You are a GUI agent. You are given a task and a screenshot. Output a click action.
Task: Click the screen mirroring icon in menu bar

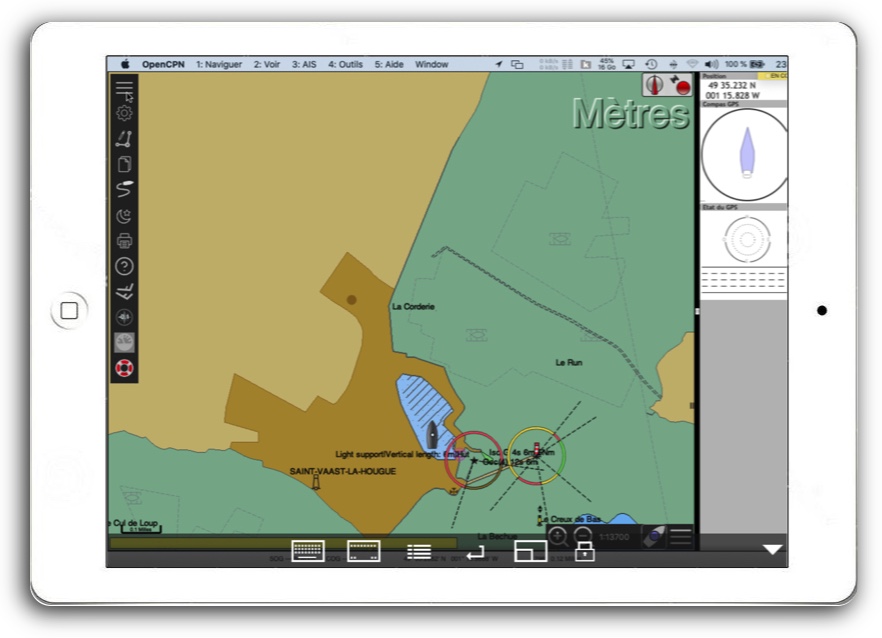517,64
